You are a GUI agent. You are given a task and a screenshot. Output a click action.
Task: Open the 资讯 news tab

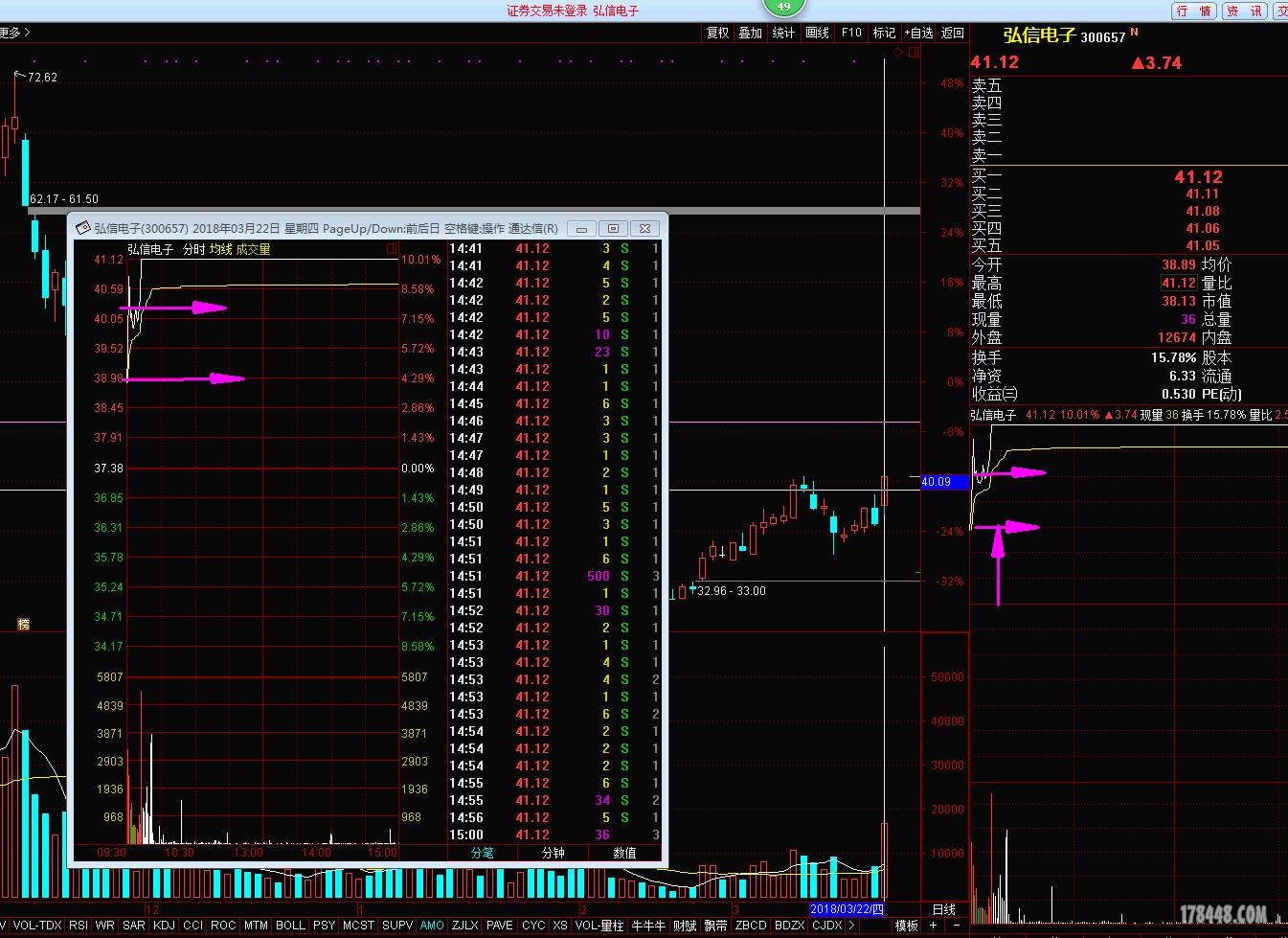1244,11
